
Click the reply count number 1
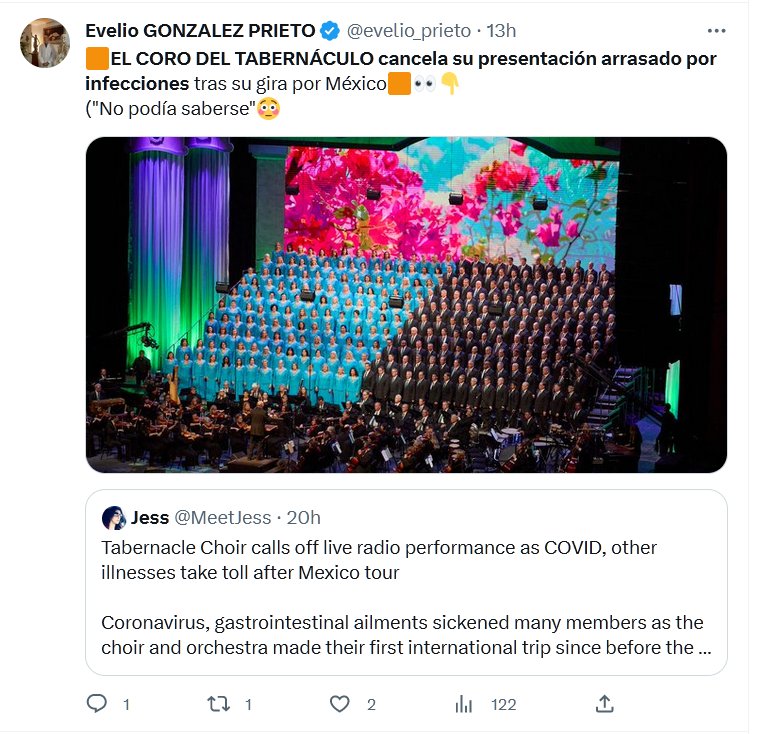(126, 704)
